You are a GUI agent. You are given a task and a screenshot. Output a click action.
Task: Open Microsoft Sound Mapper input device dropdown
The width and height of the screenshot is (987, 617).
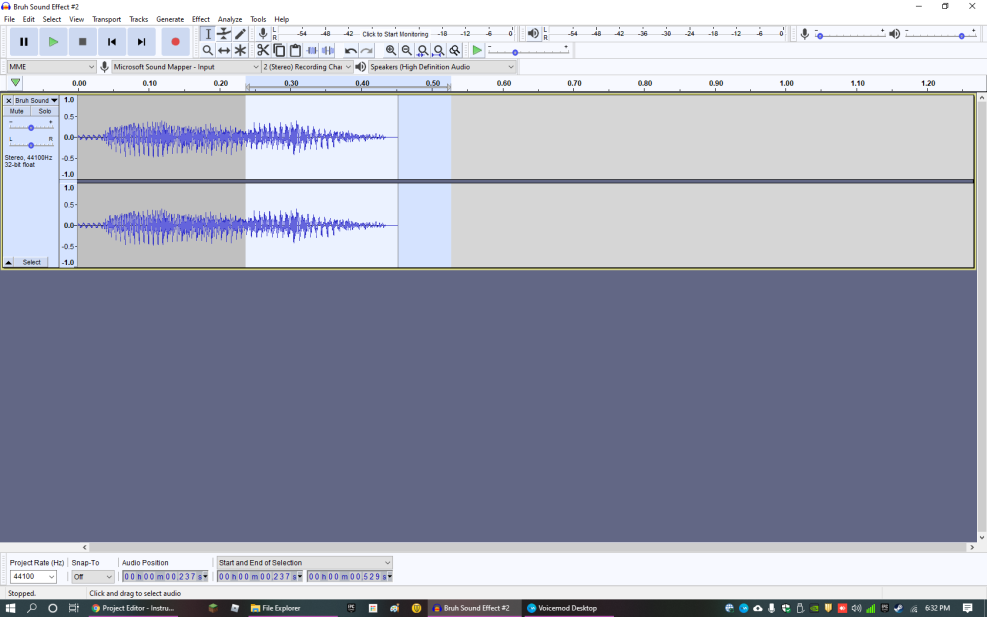pos(186,67)
